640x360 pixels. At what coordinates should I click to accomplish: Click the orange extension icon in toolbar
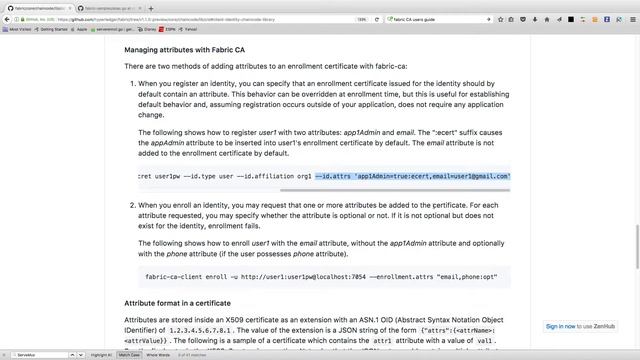[595, 20]
